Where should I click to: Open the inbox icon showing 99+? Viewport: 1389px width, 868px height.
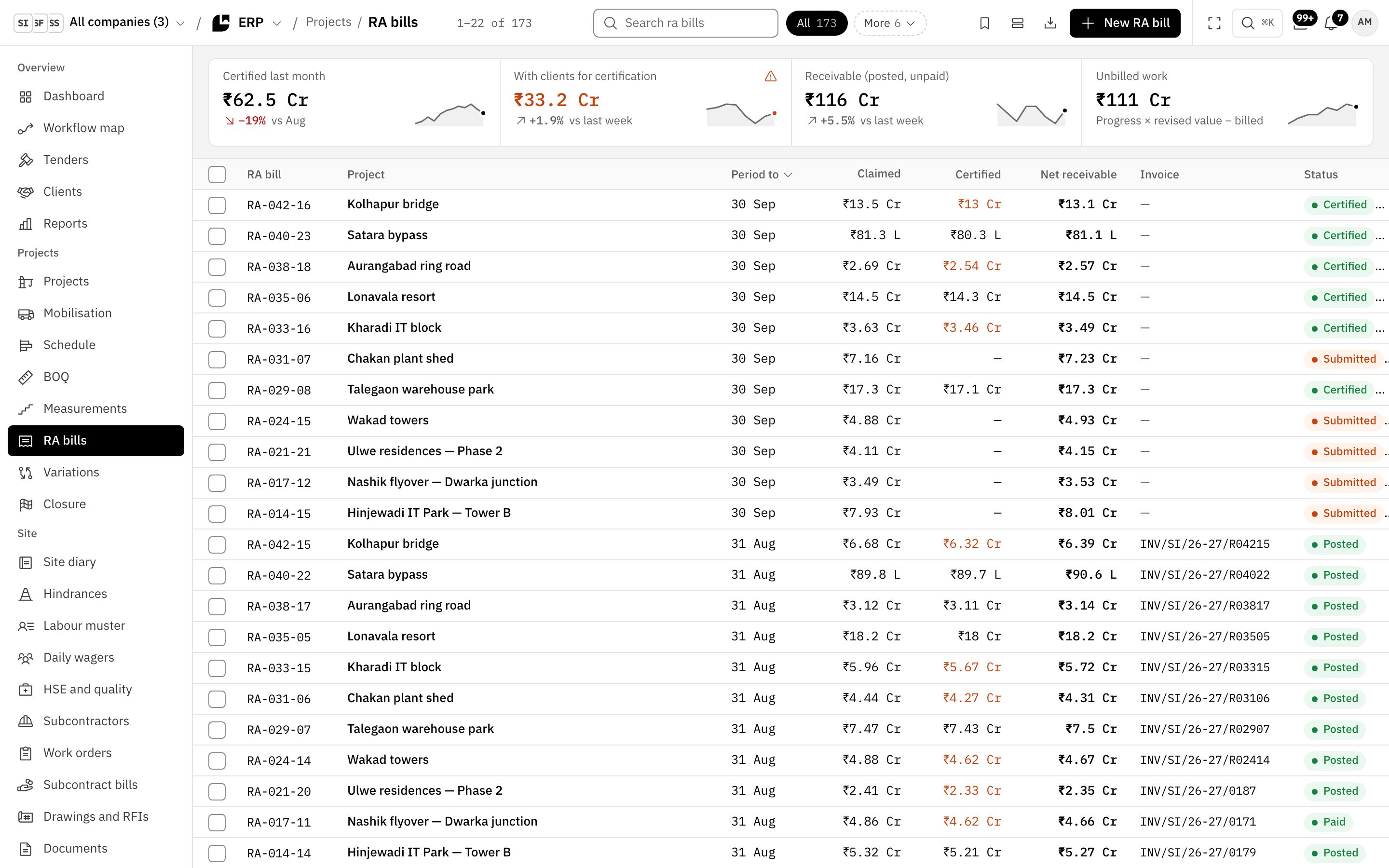pyautogui.click(x=1300, y=23)
